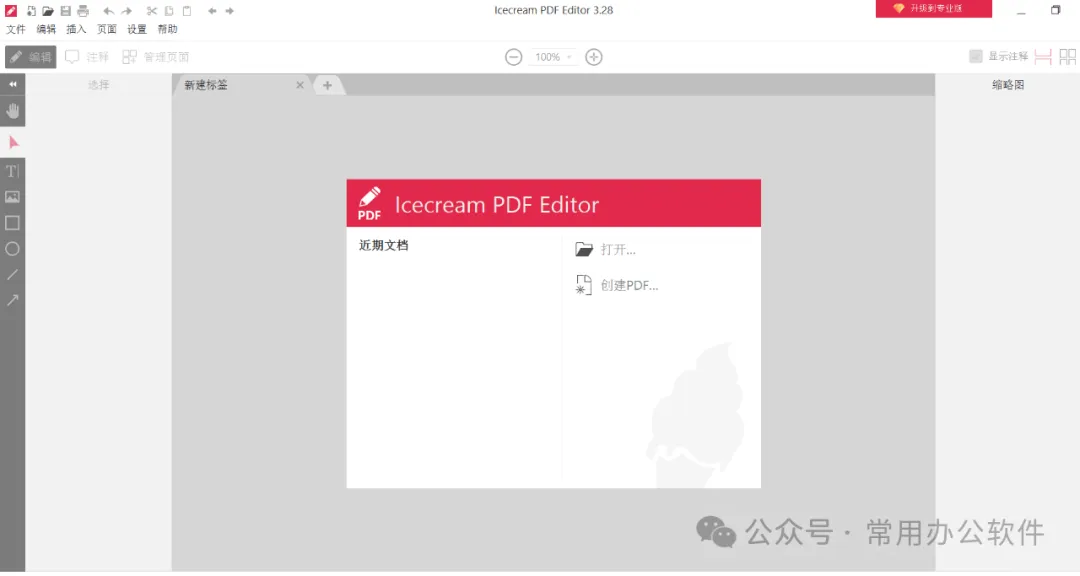
Task: Select the Image insert tool
Action: (12, 197)
